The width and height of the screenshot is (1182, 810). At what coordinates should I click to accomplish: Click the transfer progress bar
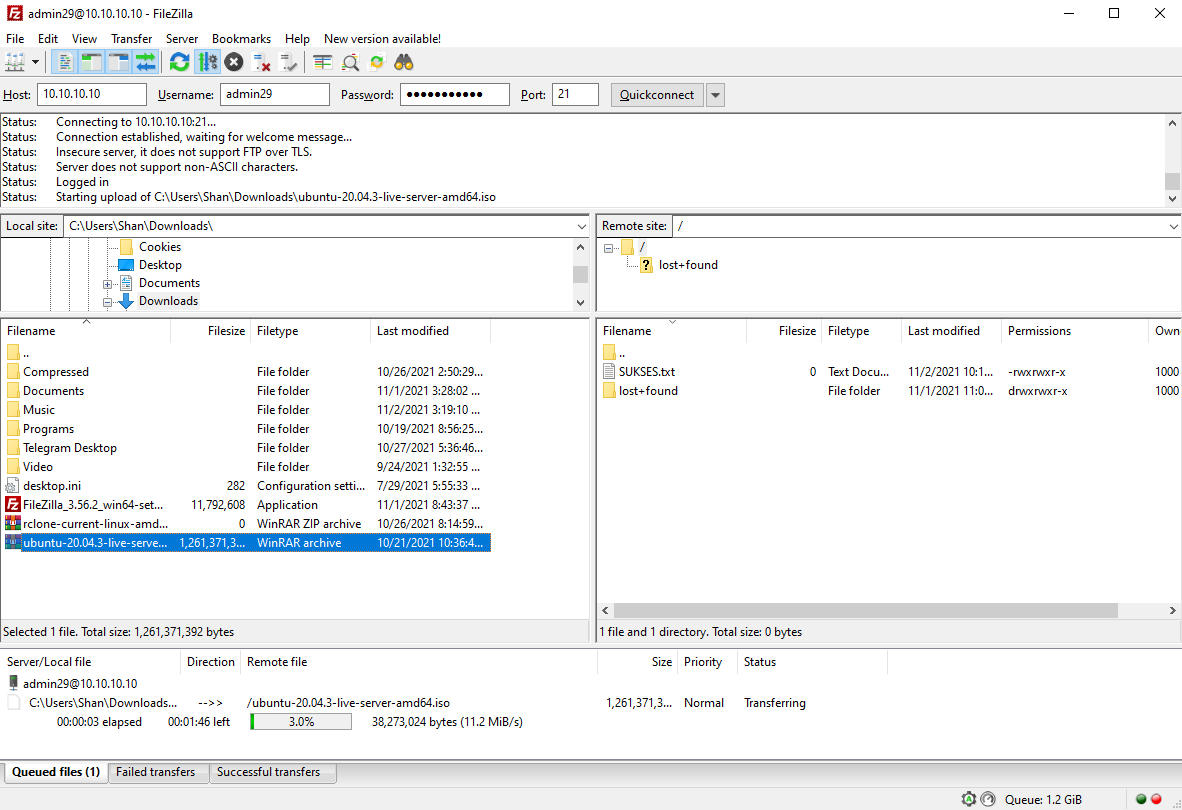[301, 722]
